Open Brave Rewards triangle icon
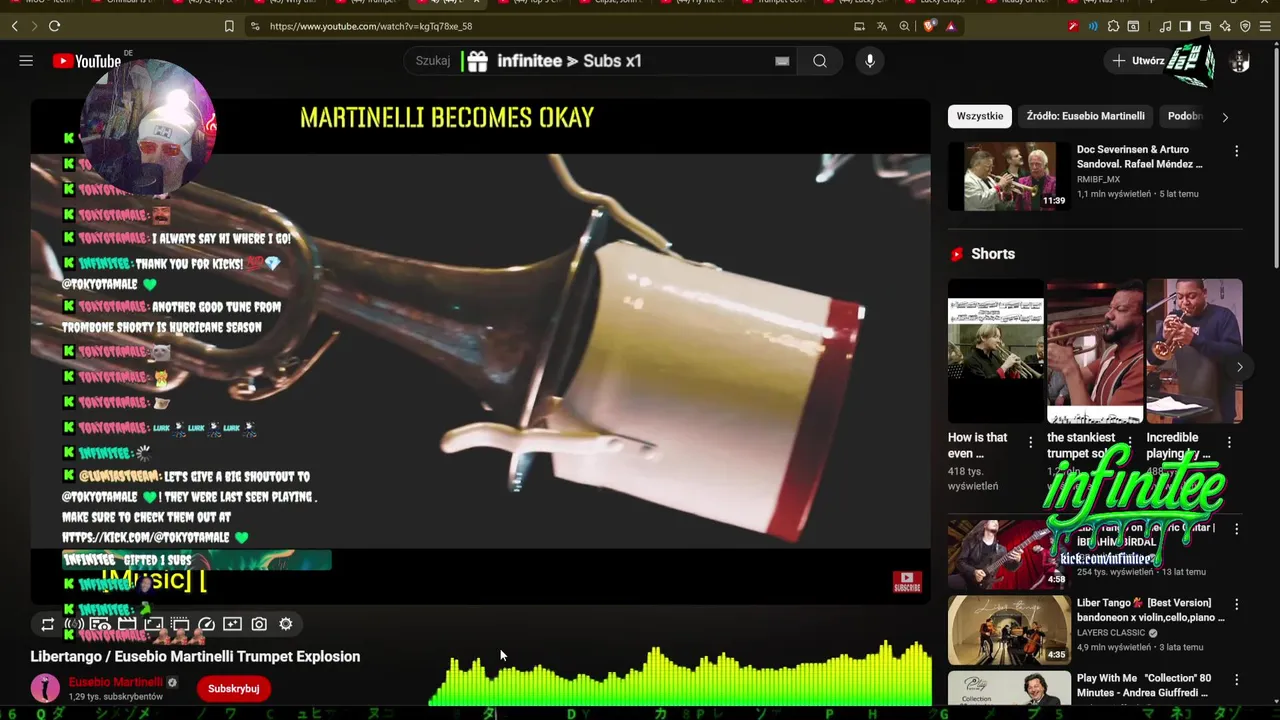The image size is (1280, 720). [950, 26]
